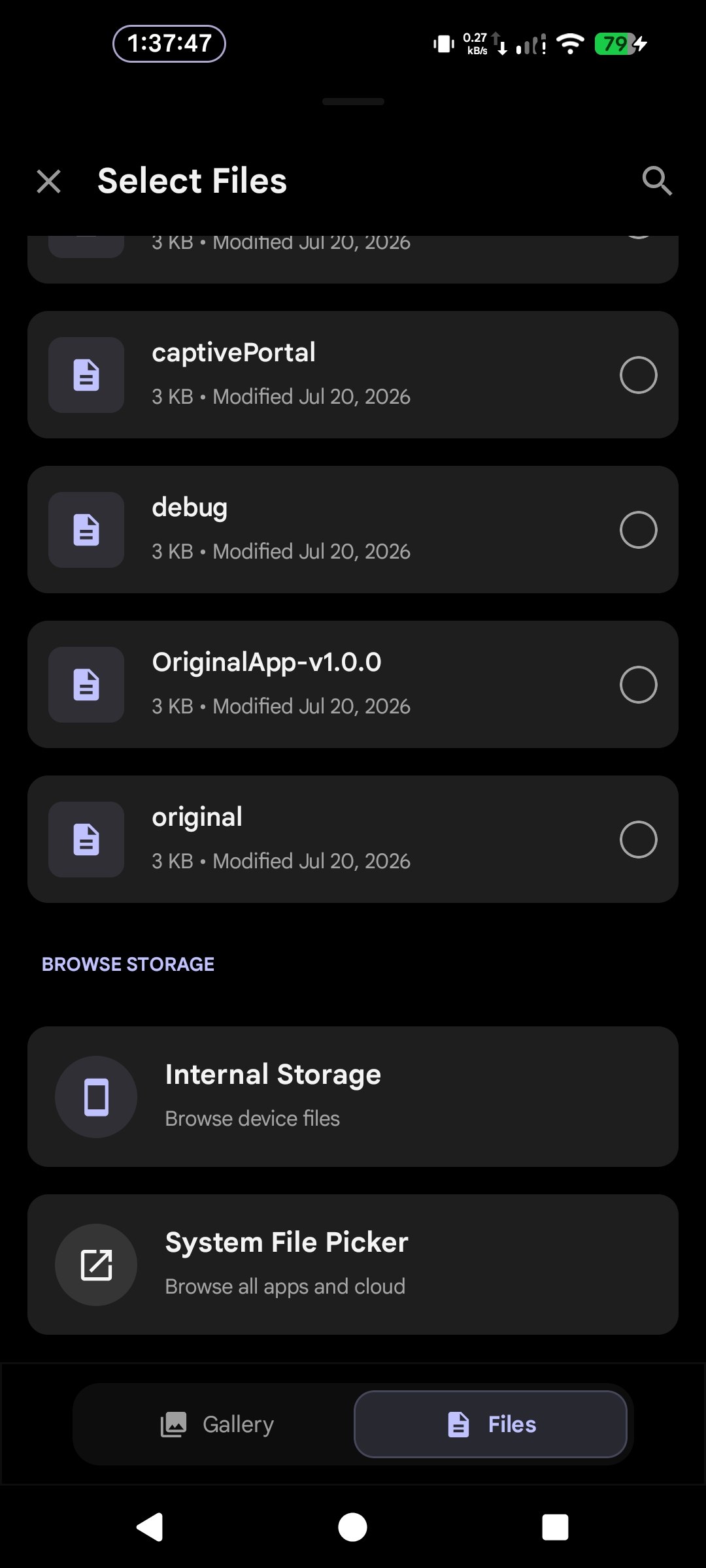This screenshot has width=706, height=1568.
Task: Open Internal Storage to browse device files
Action: 353,1097
